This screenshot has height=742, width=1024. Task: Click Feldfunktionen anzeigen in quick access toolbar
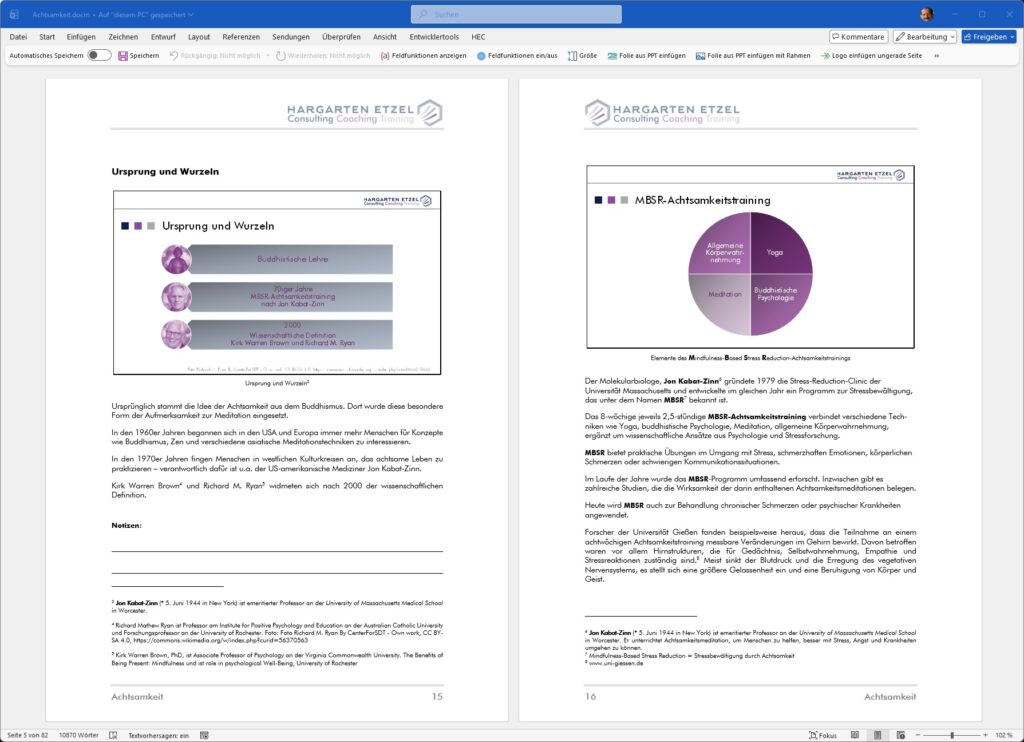(424, 56)
